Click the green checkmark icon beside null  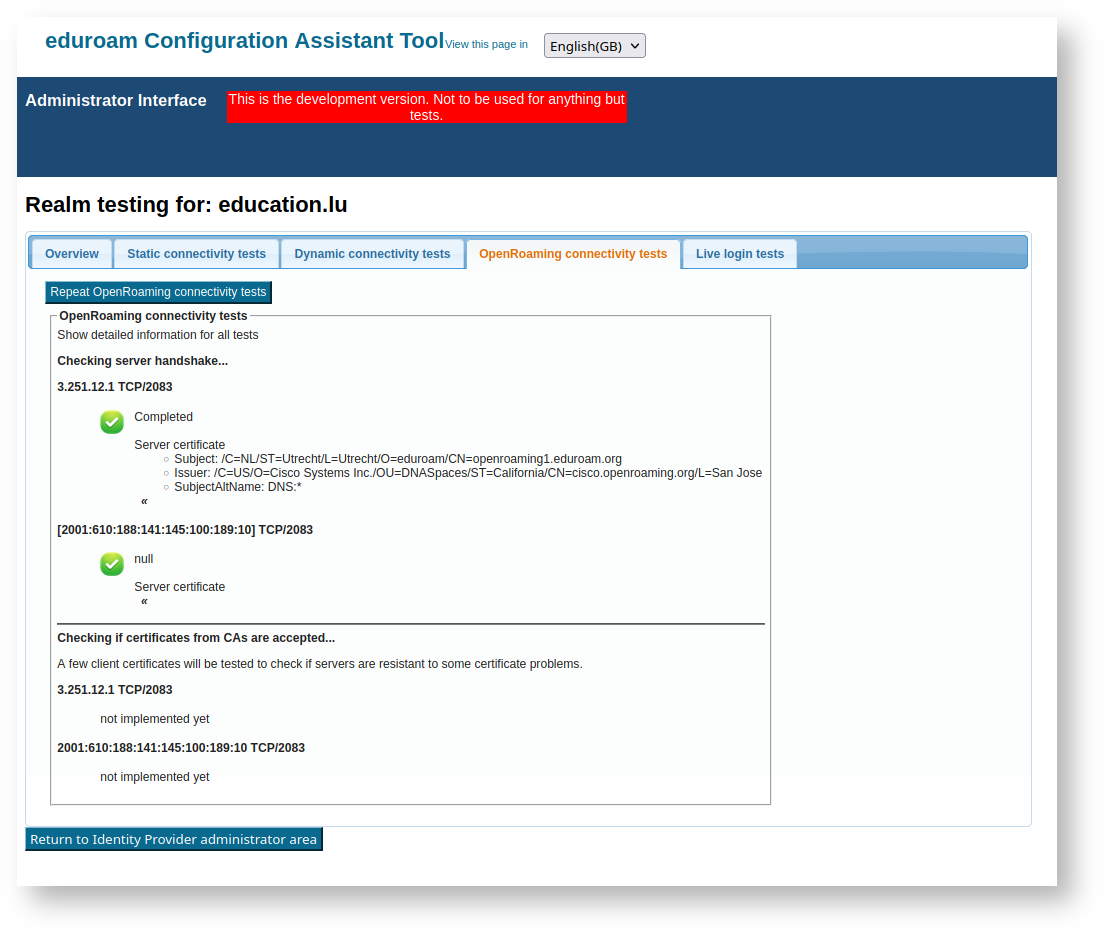[112, 564]
